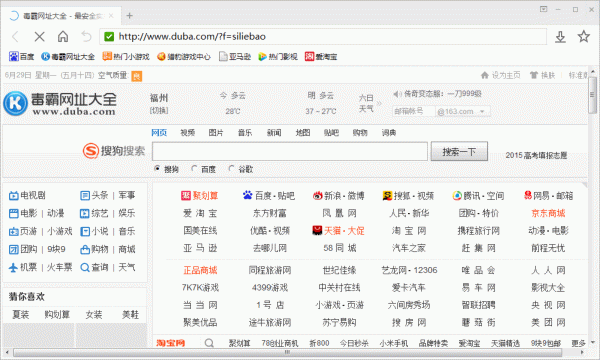Switch to the 新闻 search tab

[274, 133]
